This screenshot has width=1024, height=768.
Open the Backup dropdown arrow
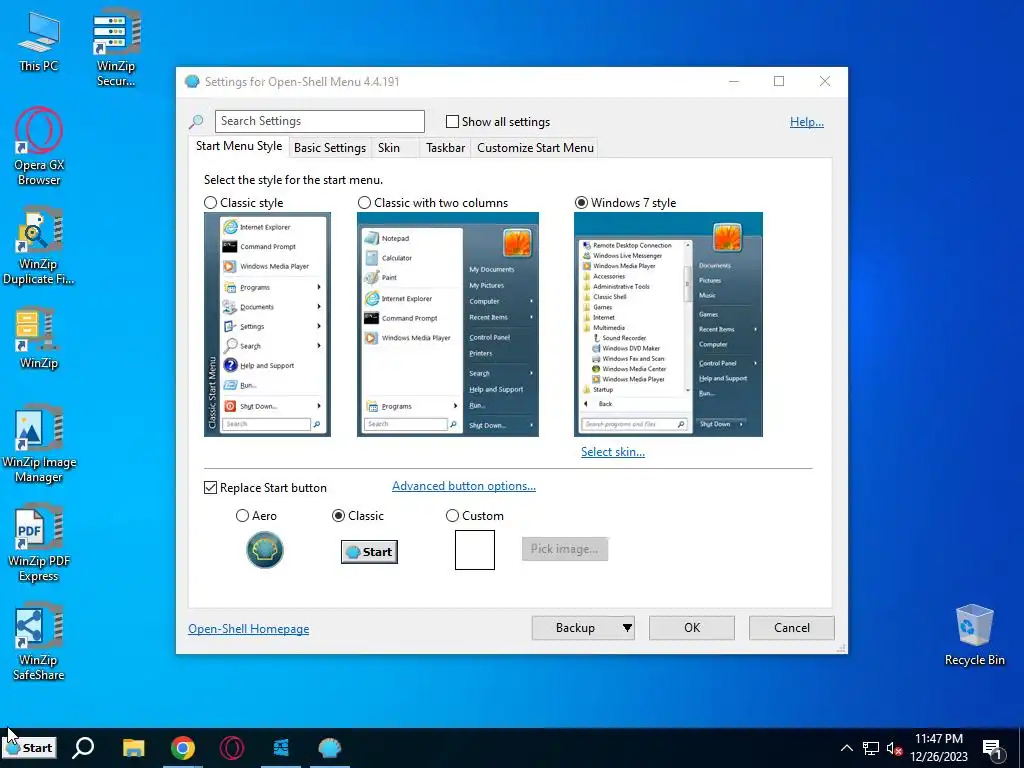point(627,628)
